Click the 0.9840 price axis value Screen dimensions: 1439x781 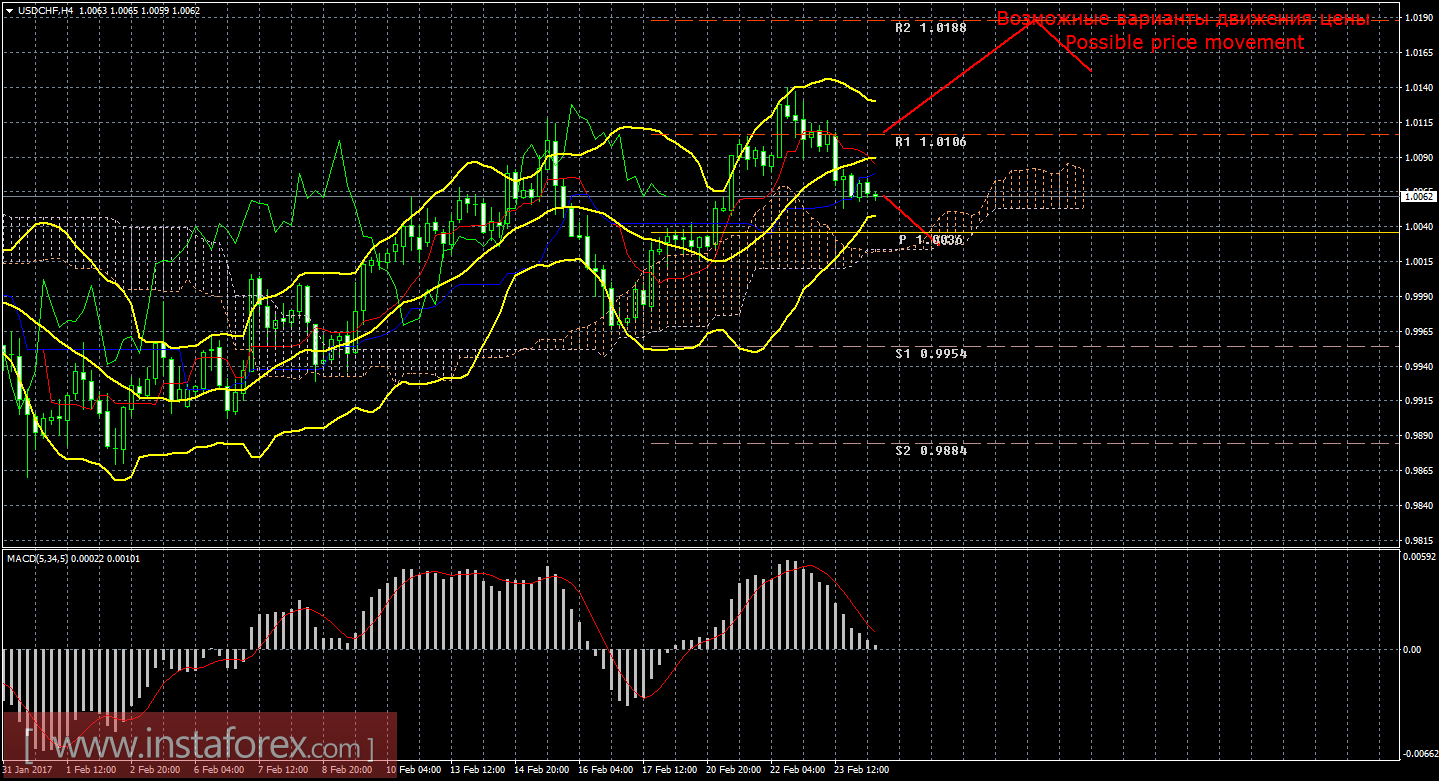coord(1419,506)
